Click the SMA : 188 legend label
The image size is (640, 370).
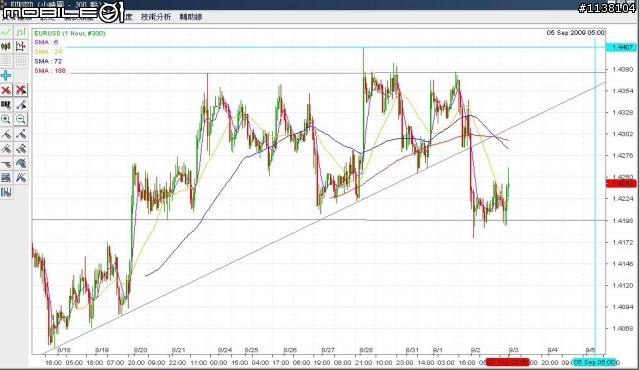tap(50, 71)
